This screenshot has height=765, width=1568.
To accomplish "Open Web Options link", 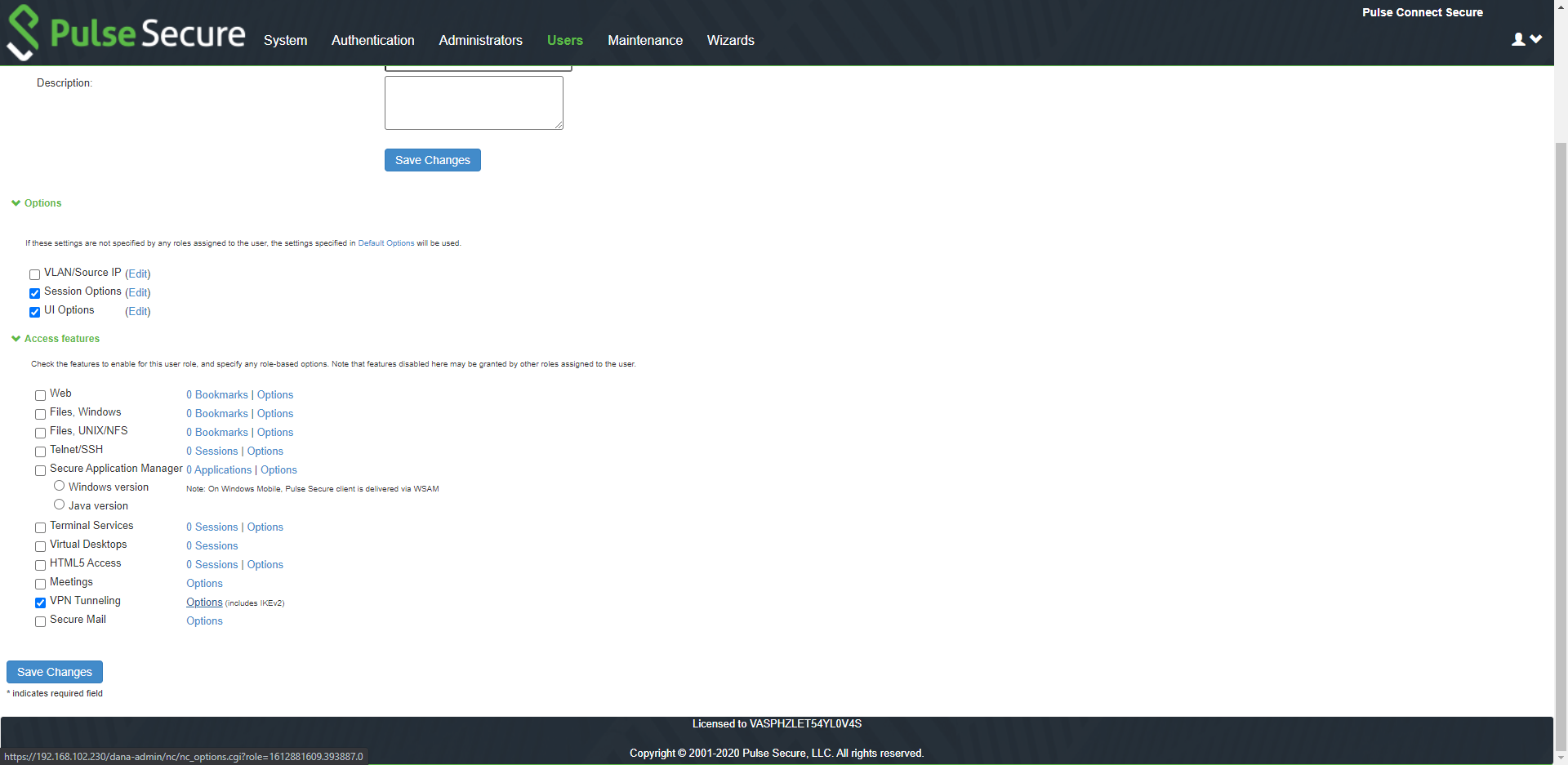I will point(275,395).
